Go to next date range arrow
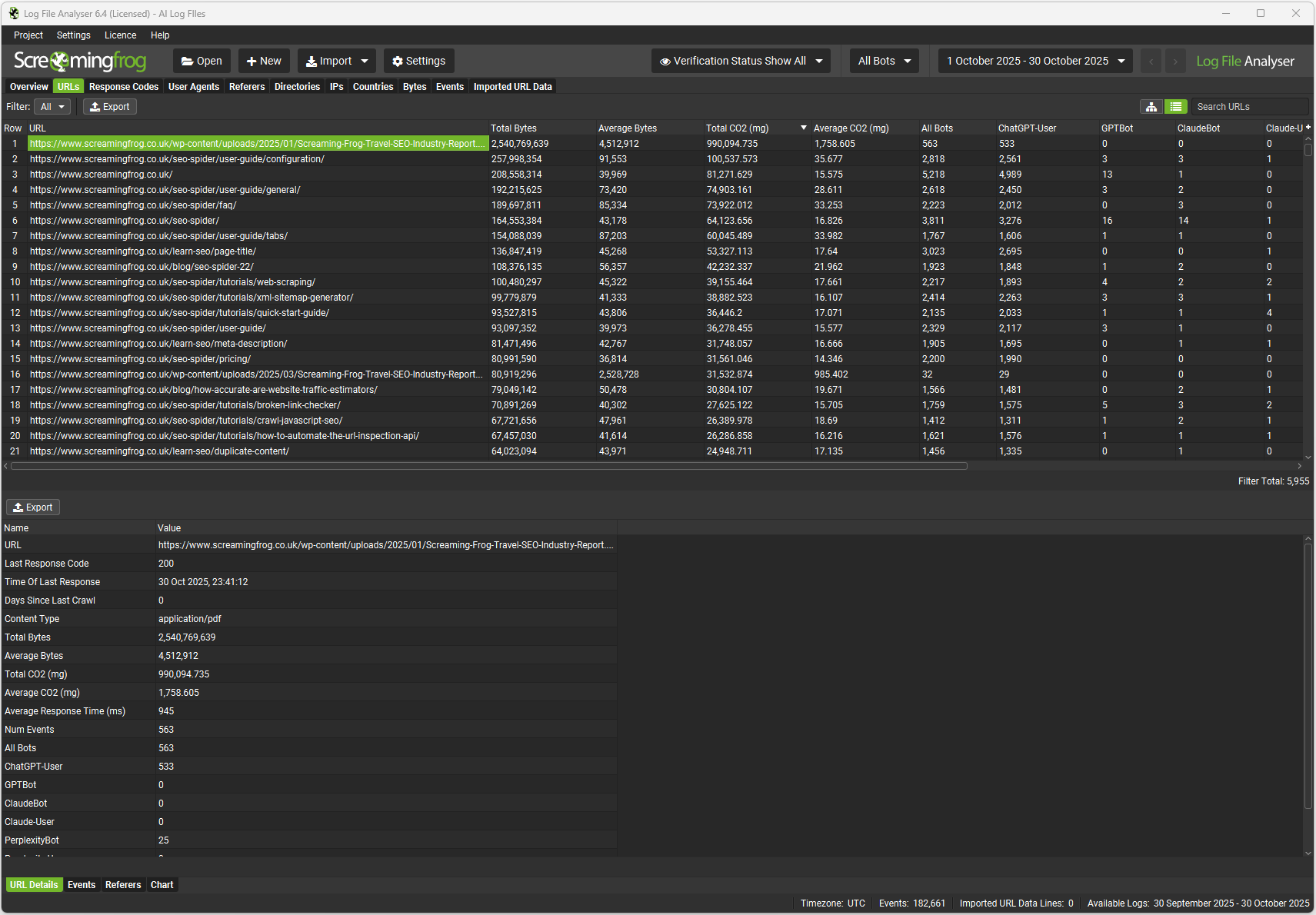The image size is (1316, 915). click(x=1174, y=62)
